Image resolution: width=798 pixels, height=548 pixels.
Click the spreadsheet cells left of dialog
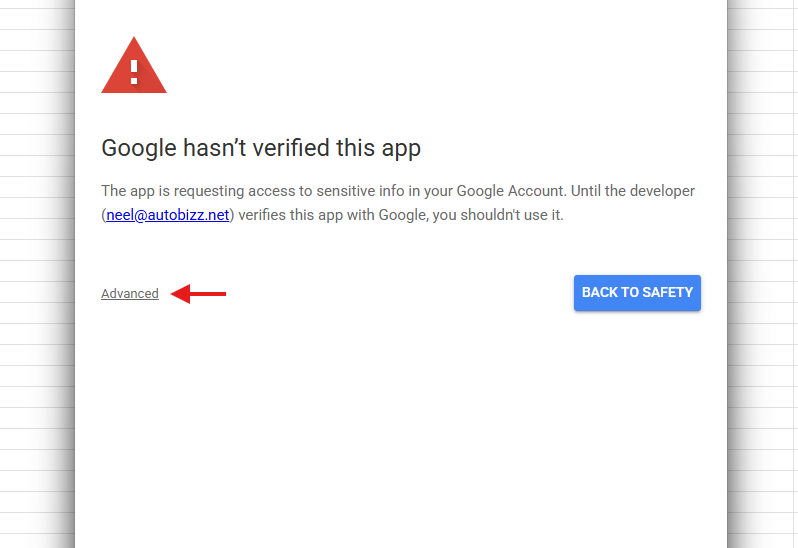(x=36, y=300)
